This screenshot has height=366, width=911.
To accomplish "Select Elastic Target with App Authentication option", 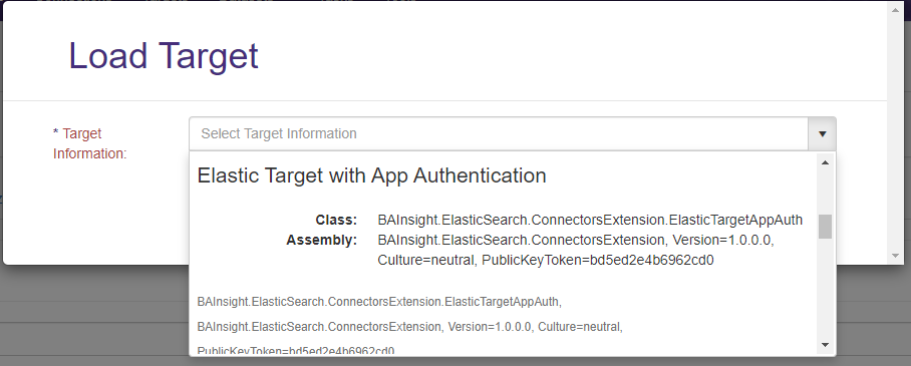I will click(x=372, y=175).
